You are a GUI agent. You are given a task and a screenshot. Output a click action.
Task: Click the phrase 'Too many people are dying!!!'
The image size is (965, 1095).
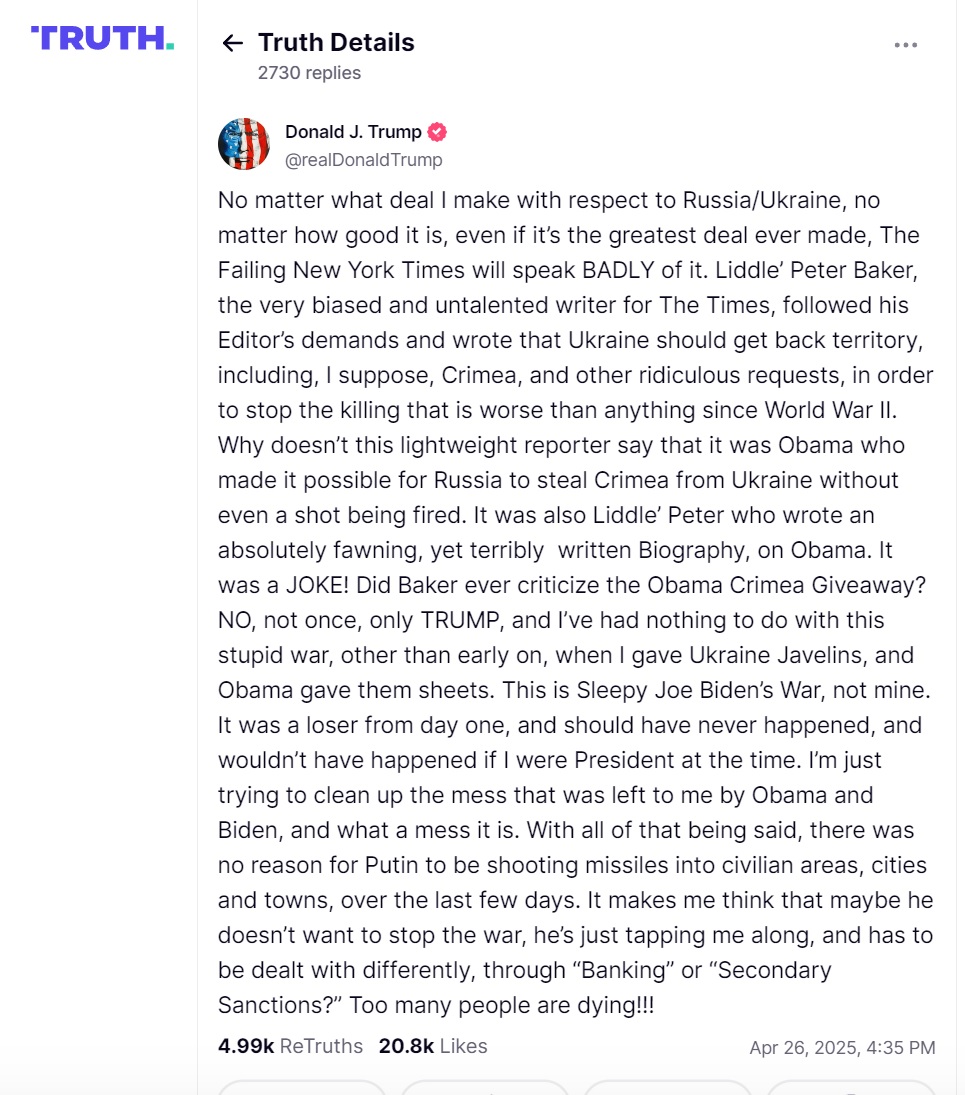pos(501,1005)
